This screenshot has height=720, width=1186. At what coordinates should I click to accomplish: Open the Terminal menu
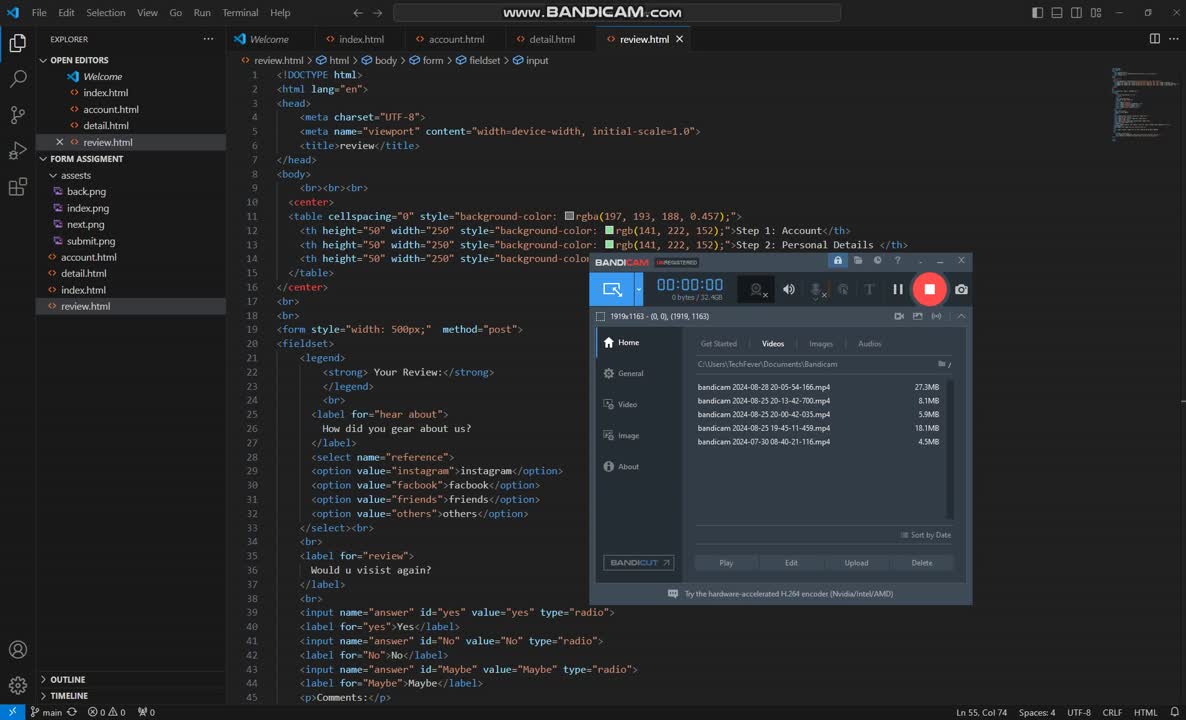tap(240, 13)
